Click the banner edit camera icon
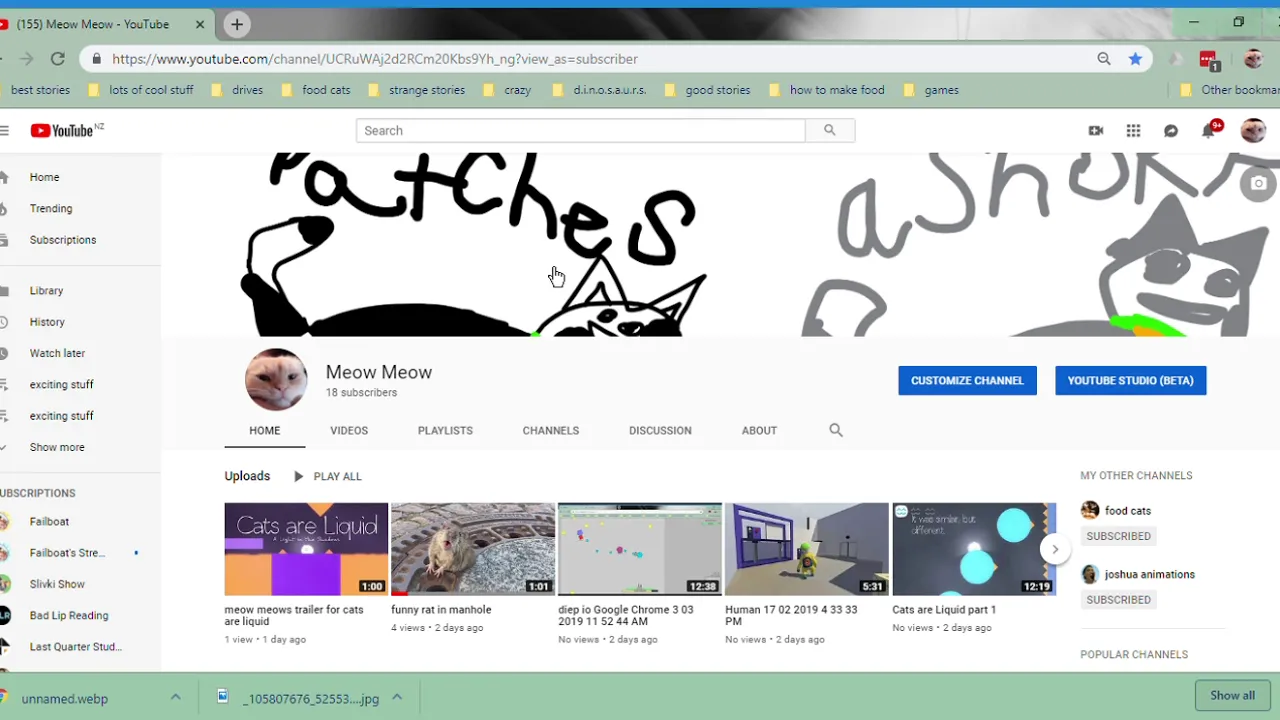Viewport: 1280px width, 720px height. point(1258,183)
